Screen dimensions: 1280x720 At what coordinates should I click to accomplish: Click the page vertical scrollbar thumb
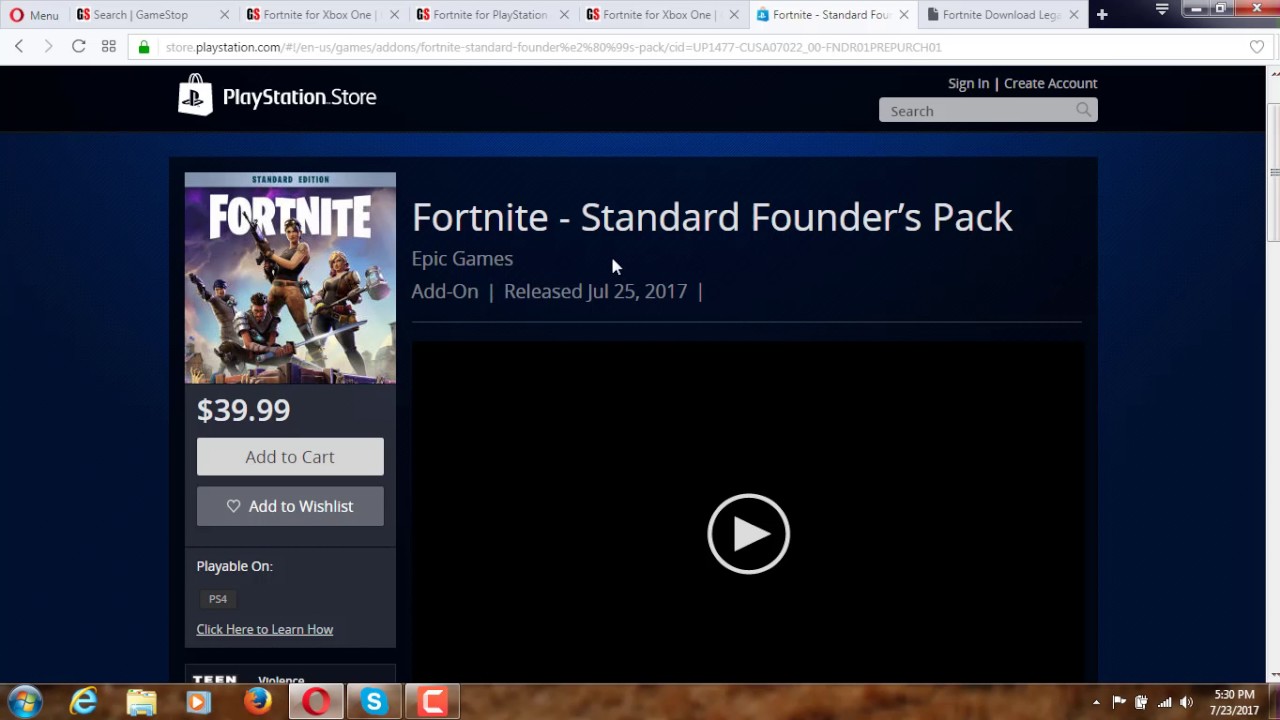(x=1273, y=172)
